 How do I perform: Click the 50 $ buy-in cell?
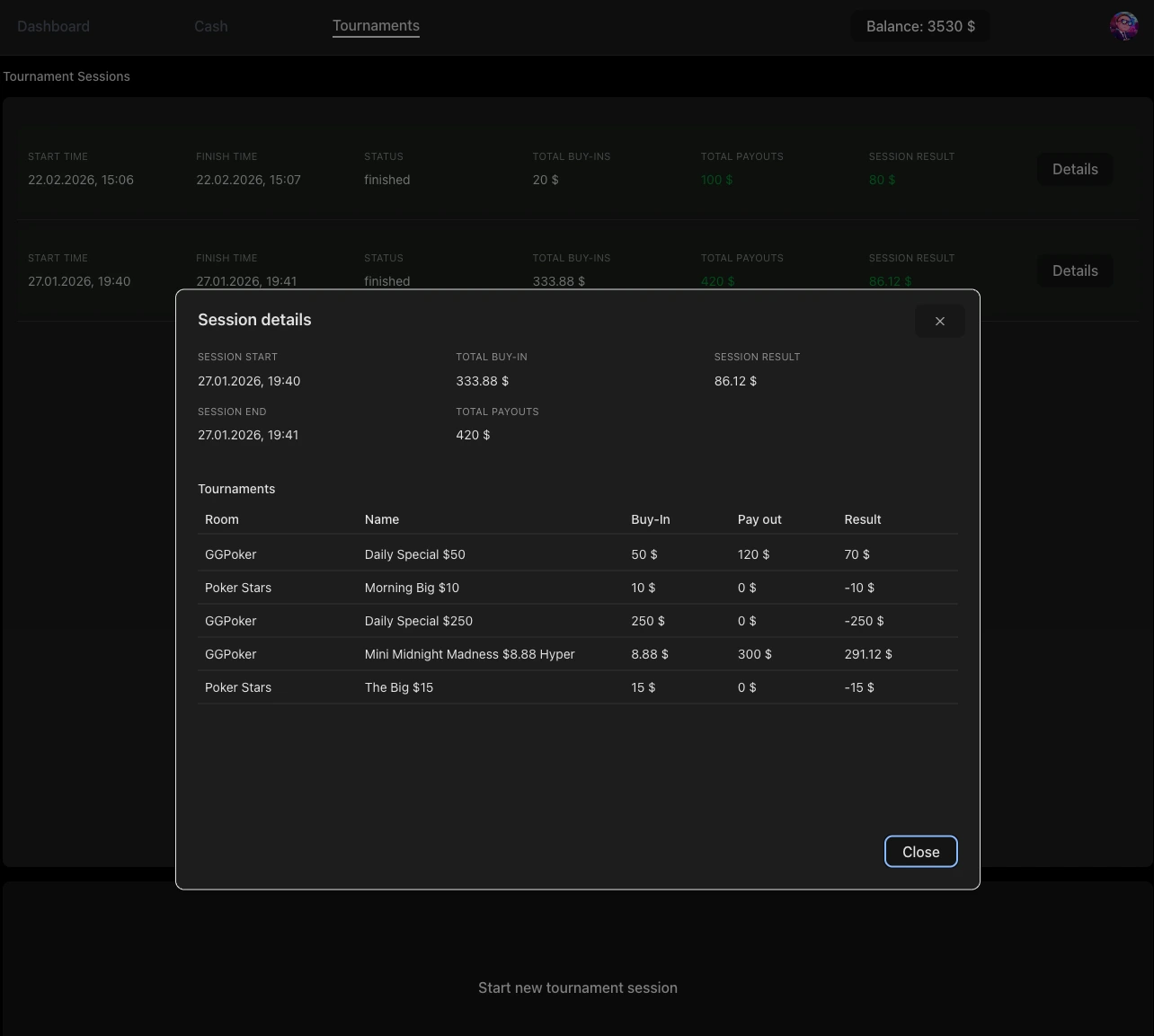[x=644, y=554]
